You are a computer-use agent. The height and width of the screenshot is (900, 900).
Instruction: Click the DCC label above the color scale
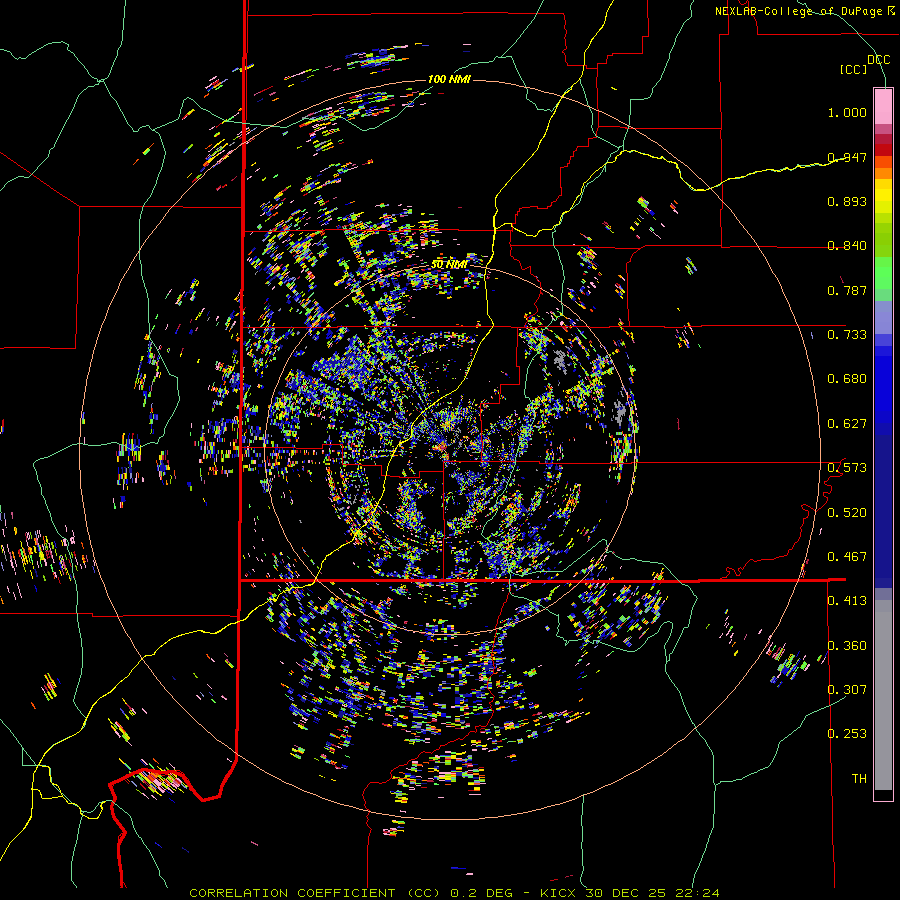(878, 60)
